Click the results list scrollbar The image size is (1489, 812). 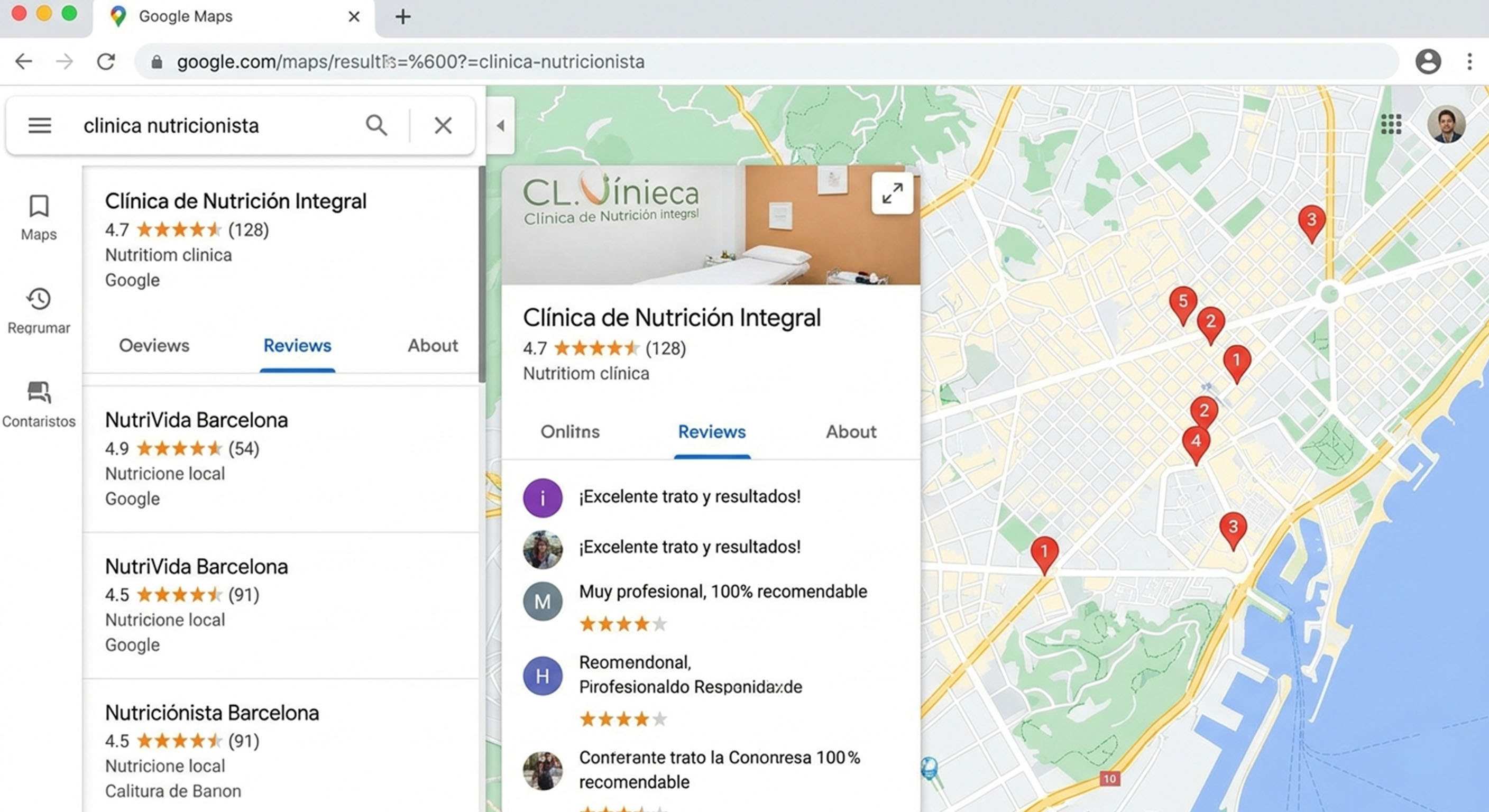pos(482,274)
